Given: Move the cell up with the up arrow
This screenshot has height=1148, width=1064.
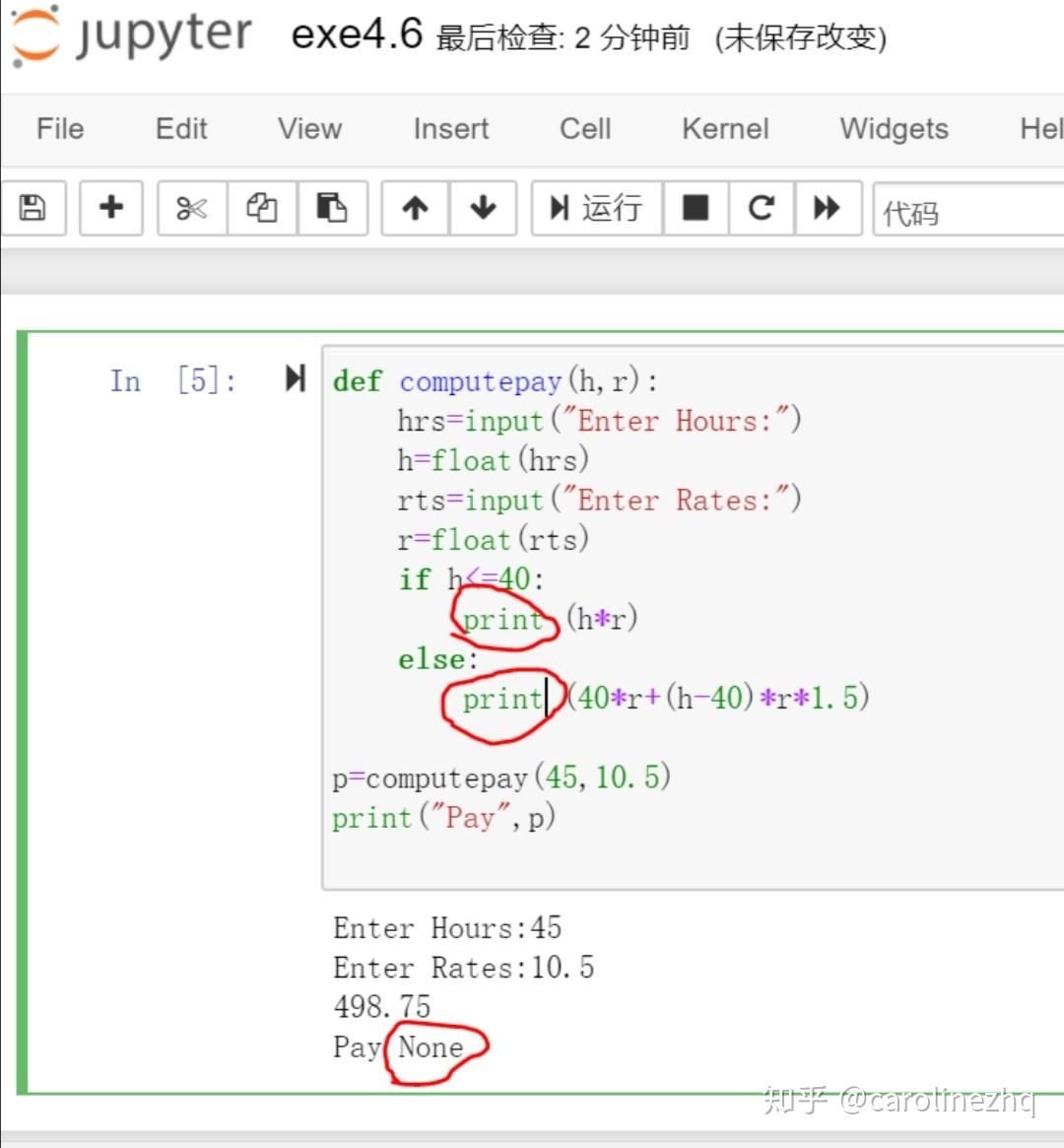Looking at the screenshot, I should (414, 208).
